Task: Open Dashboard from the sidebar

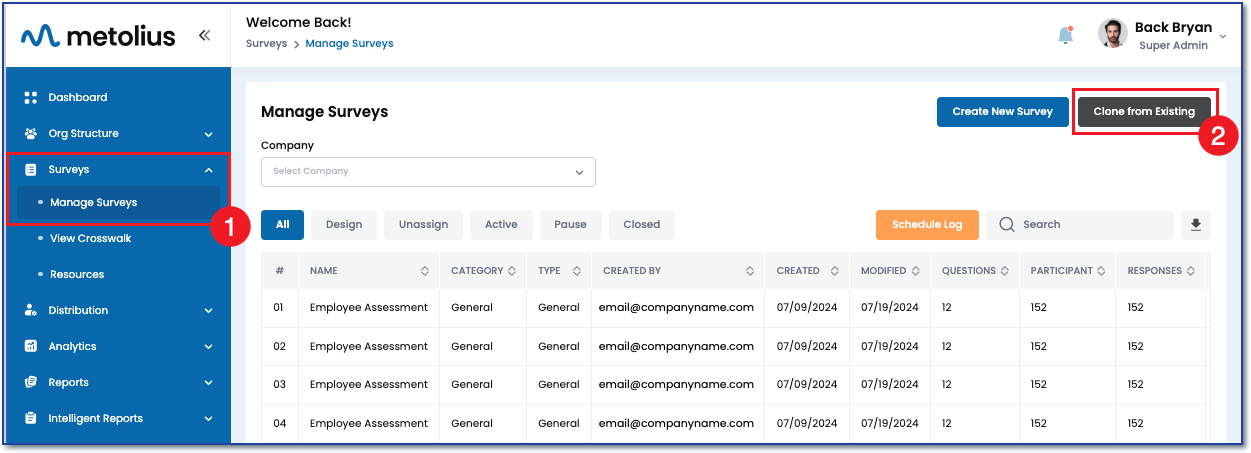Action: [x=78, y=98]
